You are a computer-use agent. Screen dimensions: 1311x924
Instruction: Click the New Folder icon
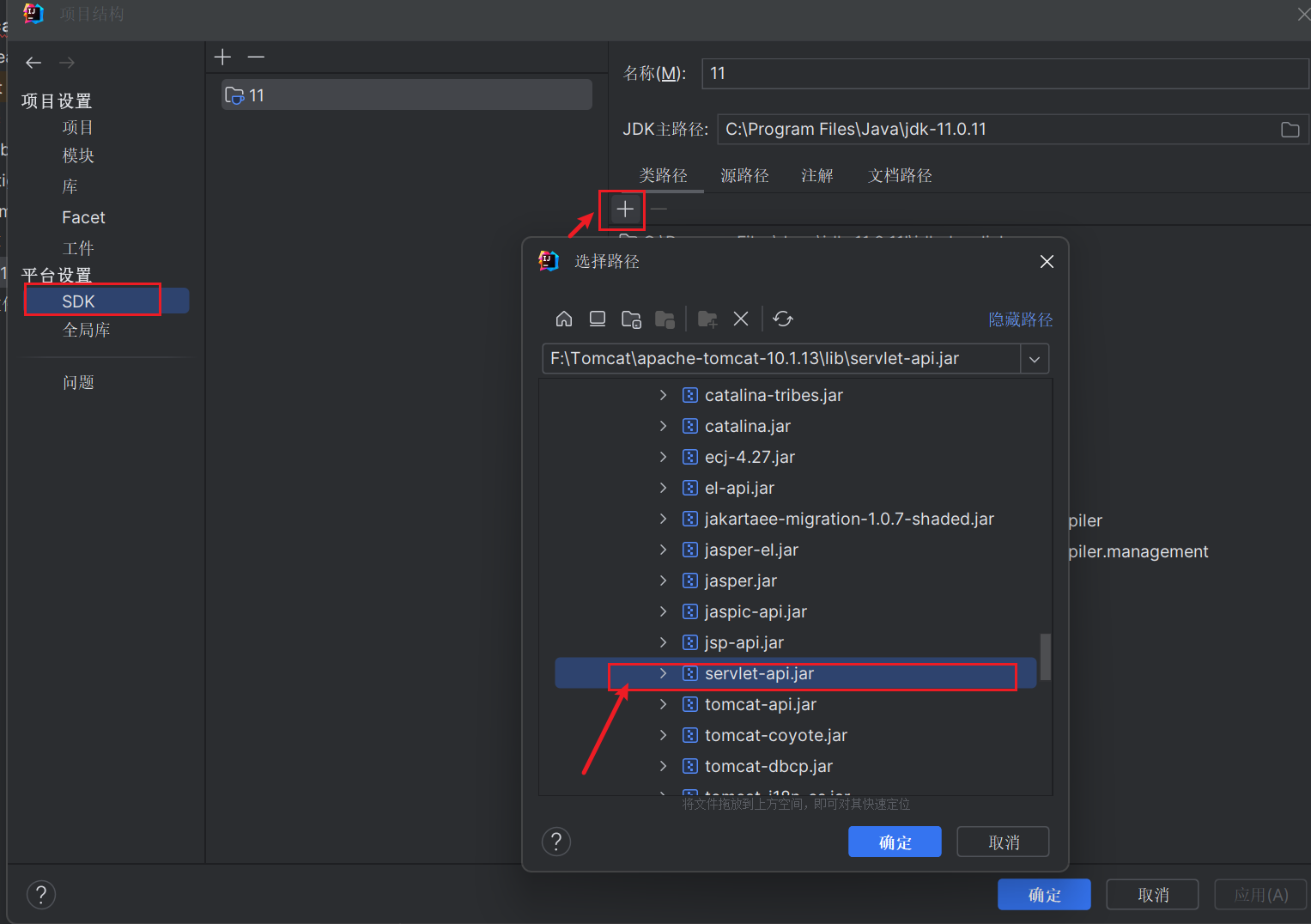point(707,319)
